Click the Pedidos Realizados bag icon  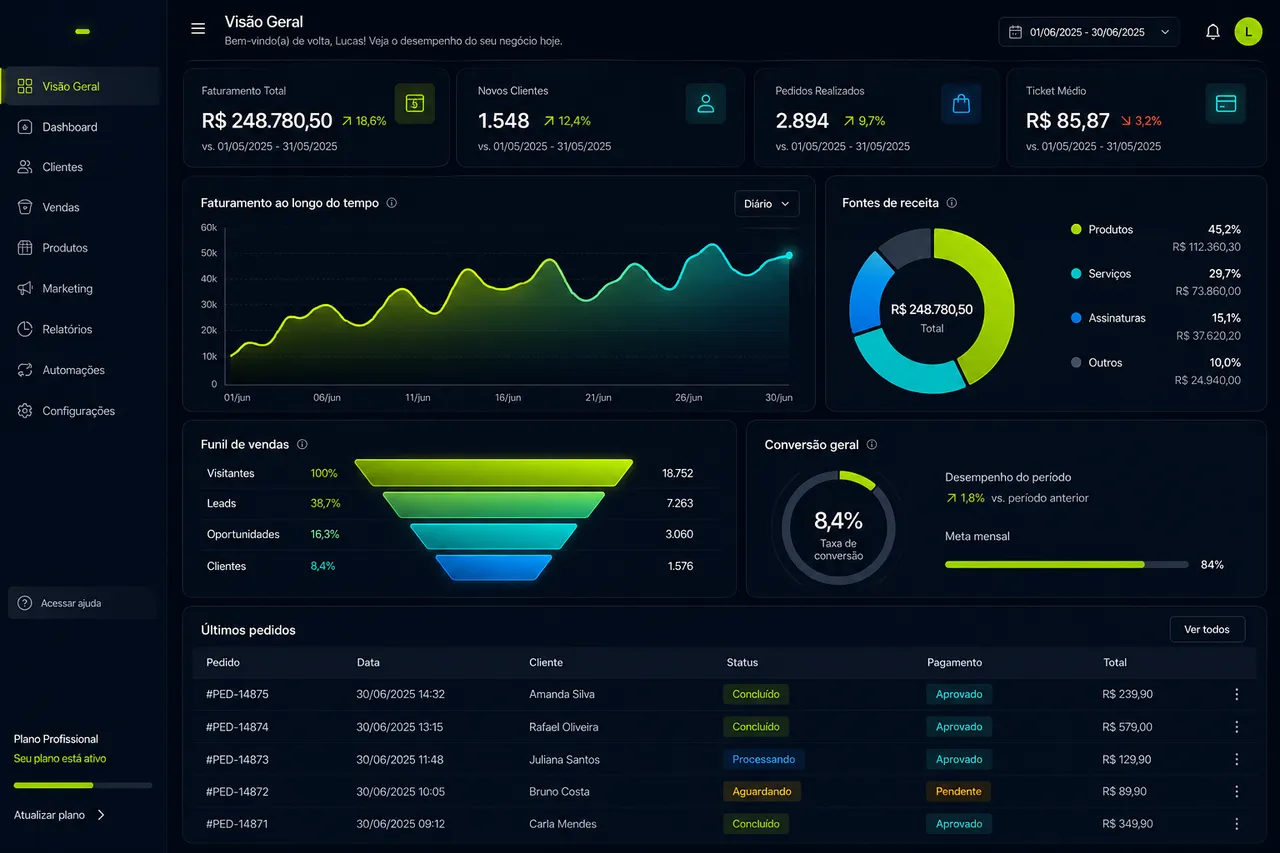961,103
